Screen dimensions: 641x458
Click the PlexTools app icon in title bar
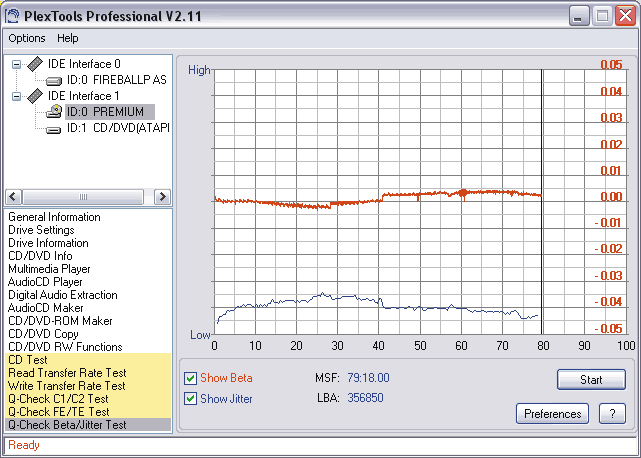[12, 16]
